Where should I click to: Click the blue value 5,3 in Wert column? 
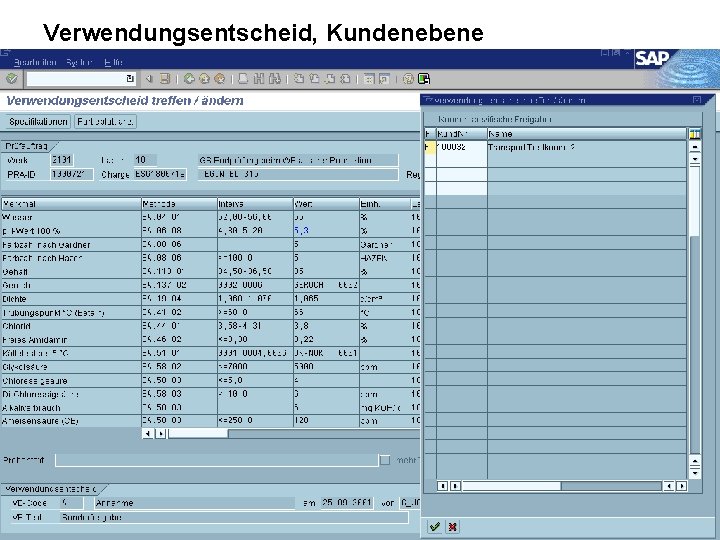[301, 230]
